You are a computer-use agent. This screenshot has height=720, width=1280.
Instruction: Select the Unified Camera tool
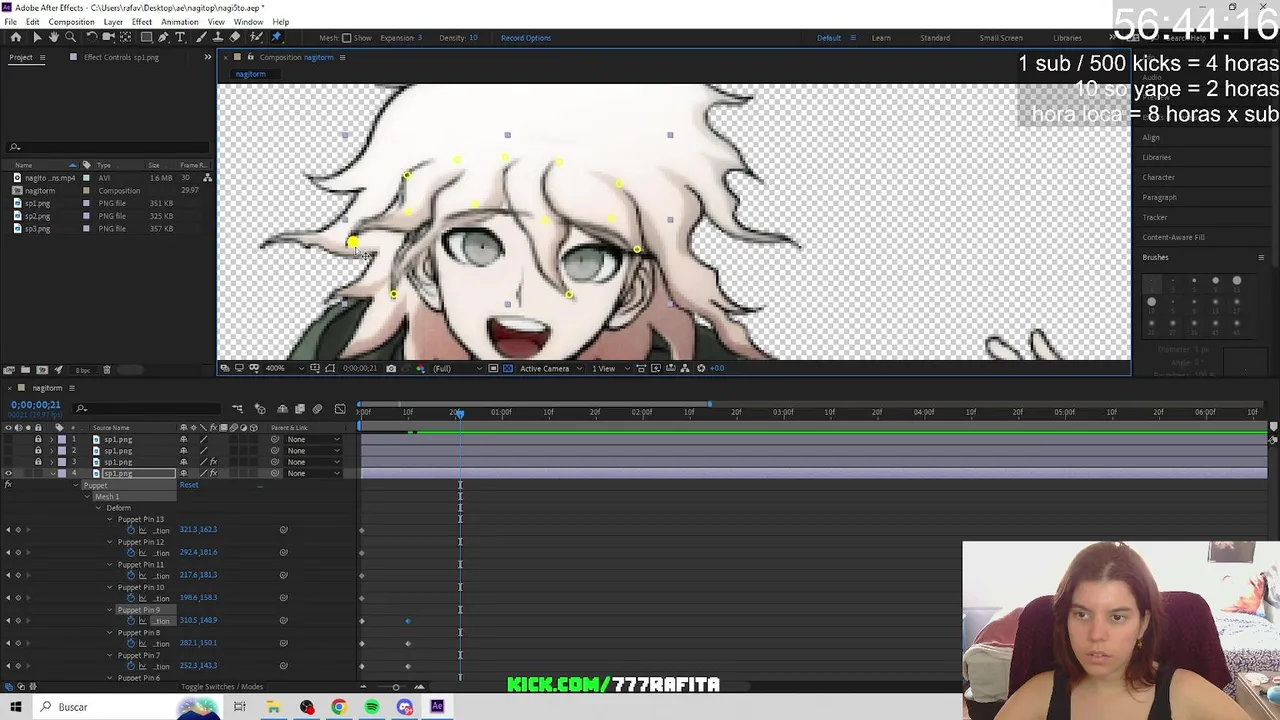tap(108, 37)
